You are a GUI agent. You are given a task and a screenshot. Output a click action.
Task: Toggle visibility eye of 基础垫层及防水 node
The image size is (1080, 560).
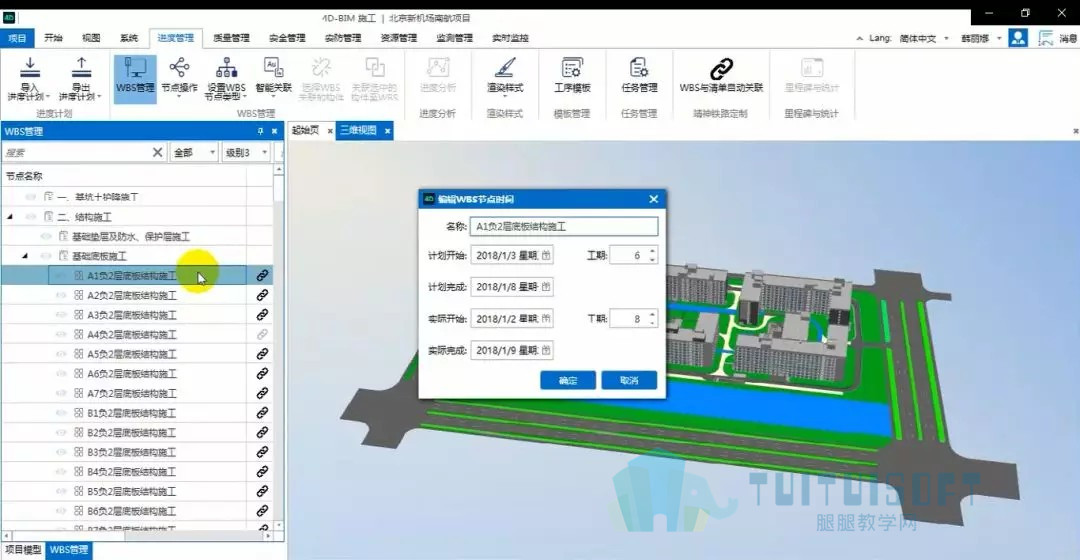(x=46, y=236)
